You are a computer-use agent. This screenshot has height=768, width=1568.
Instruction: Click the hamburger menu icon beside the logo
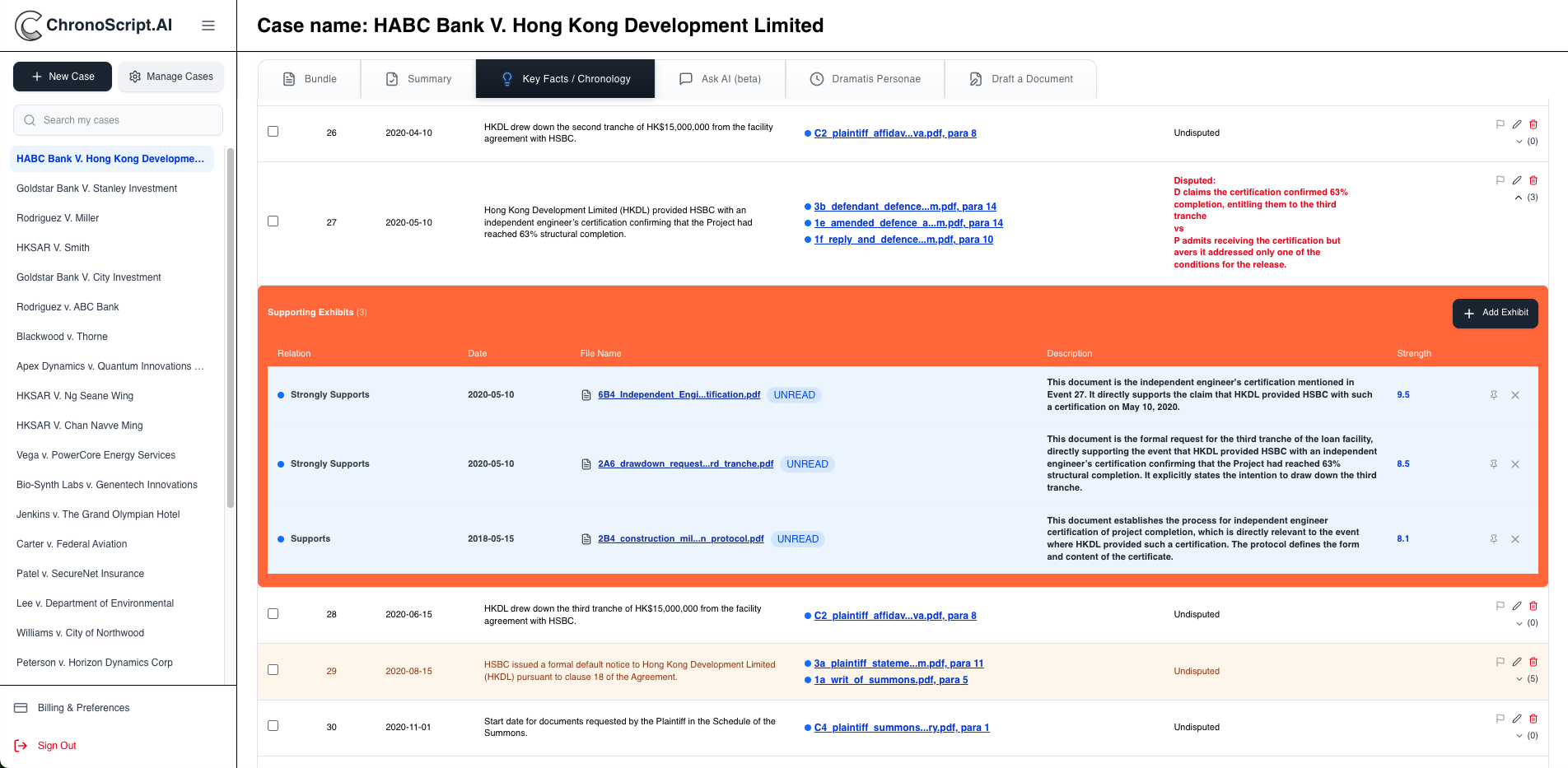tap(208, 26)
